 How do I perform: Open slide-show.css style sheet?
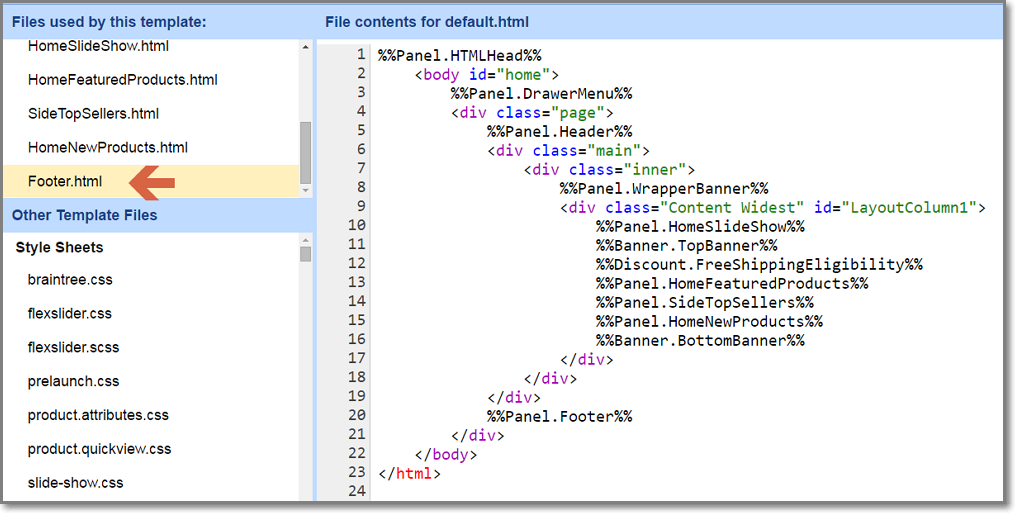pyautogui.click(x=75, y=484)
